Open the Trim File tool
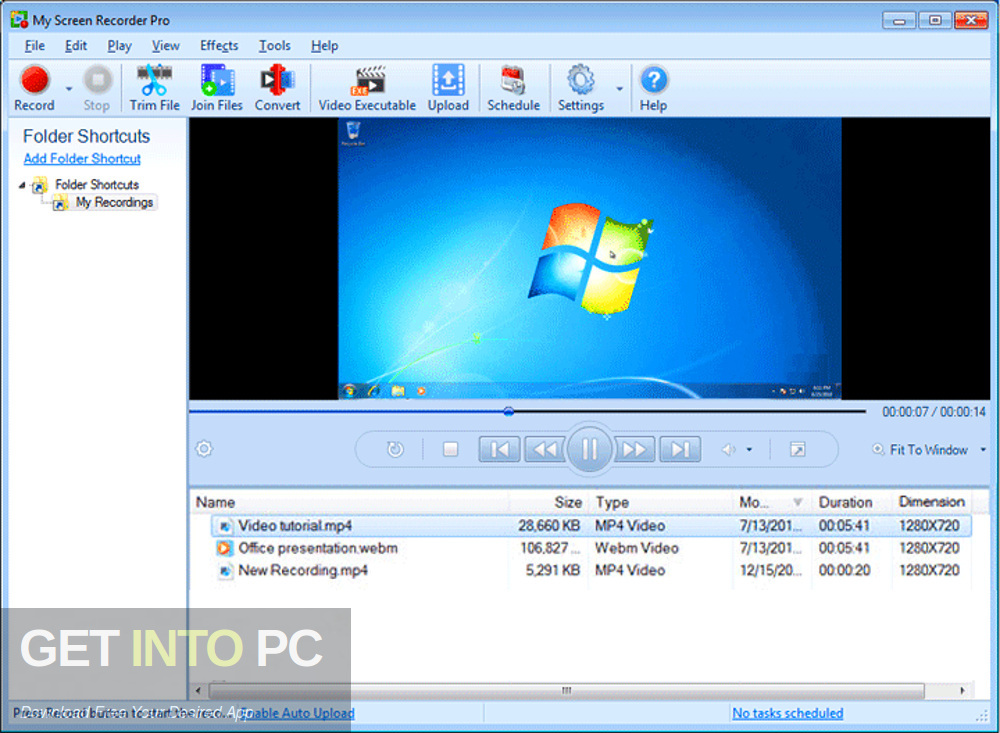The height and width of the screenshot is (733, 1000). tap(154, 88)
